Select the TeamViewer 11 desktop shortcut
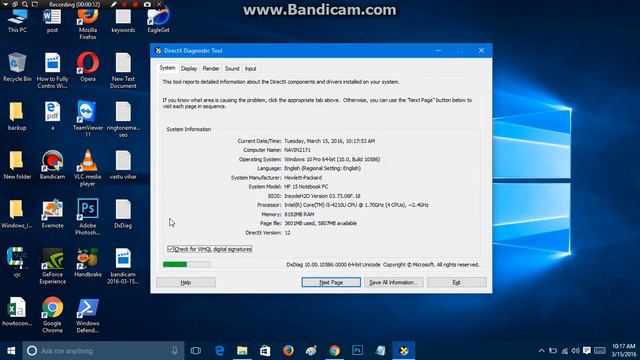Viewport: 640px width, 360px height. click(x=88, y=119)
